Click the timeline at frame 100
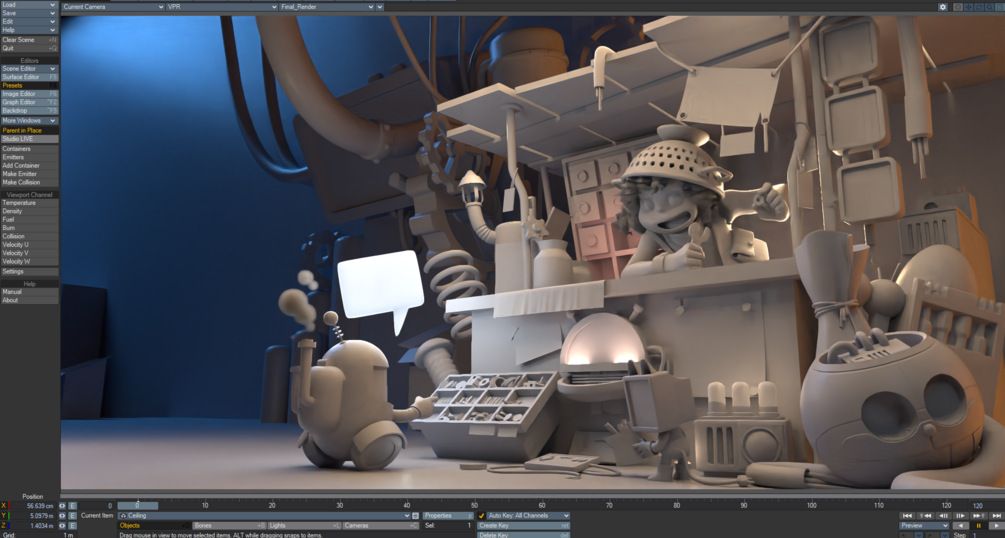The image size is (1005, 538). 811,505
